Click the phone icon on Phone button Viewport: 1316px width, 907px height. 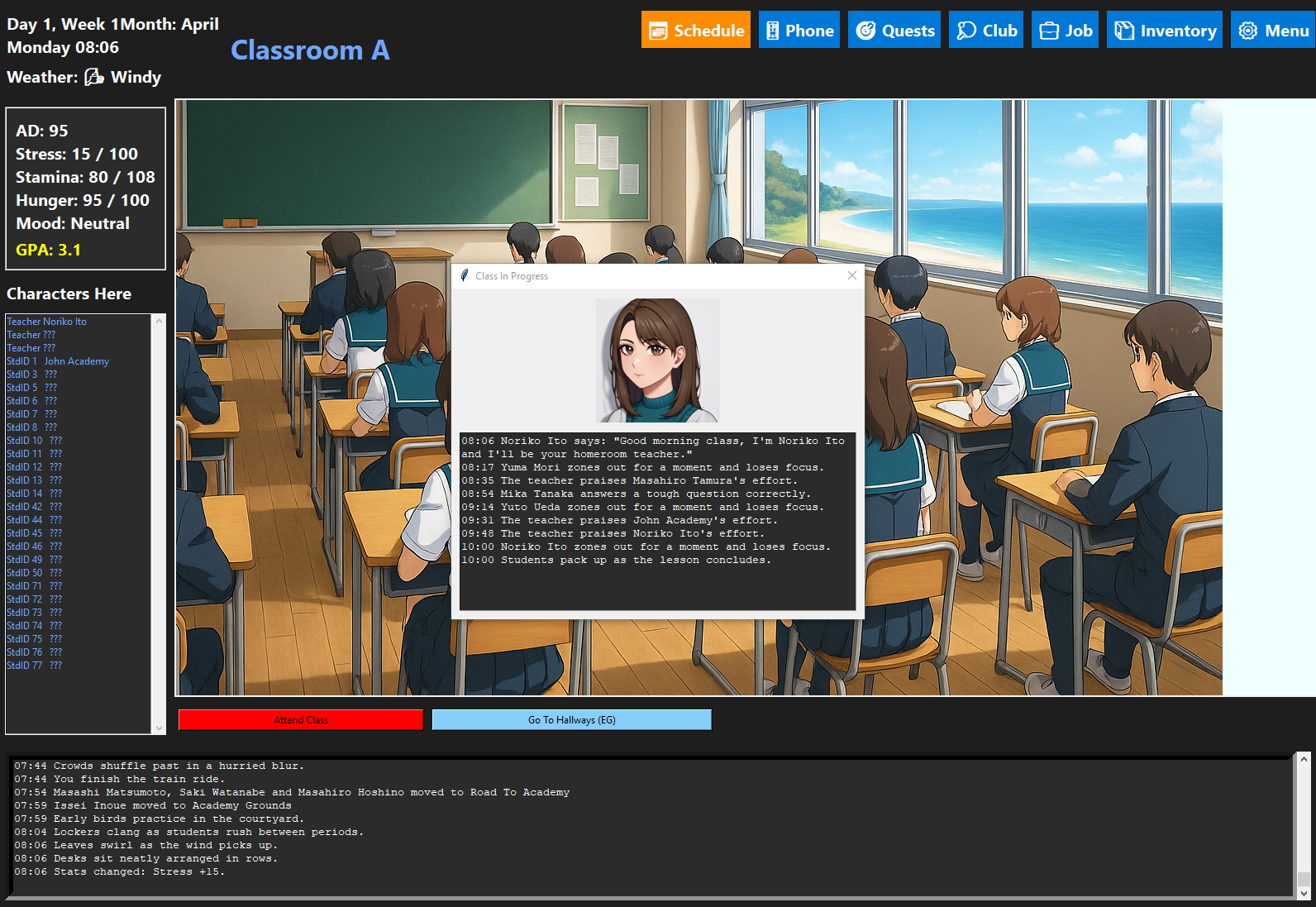coord(772,31)
